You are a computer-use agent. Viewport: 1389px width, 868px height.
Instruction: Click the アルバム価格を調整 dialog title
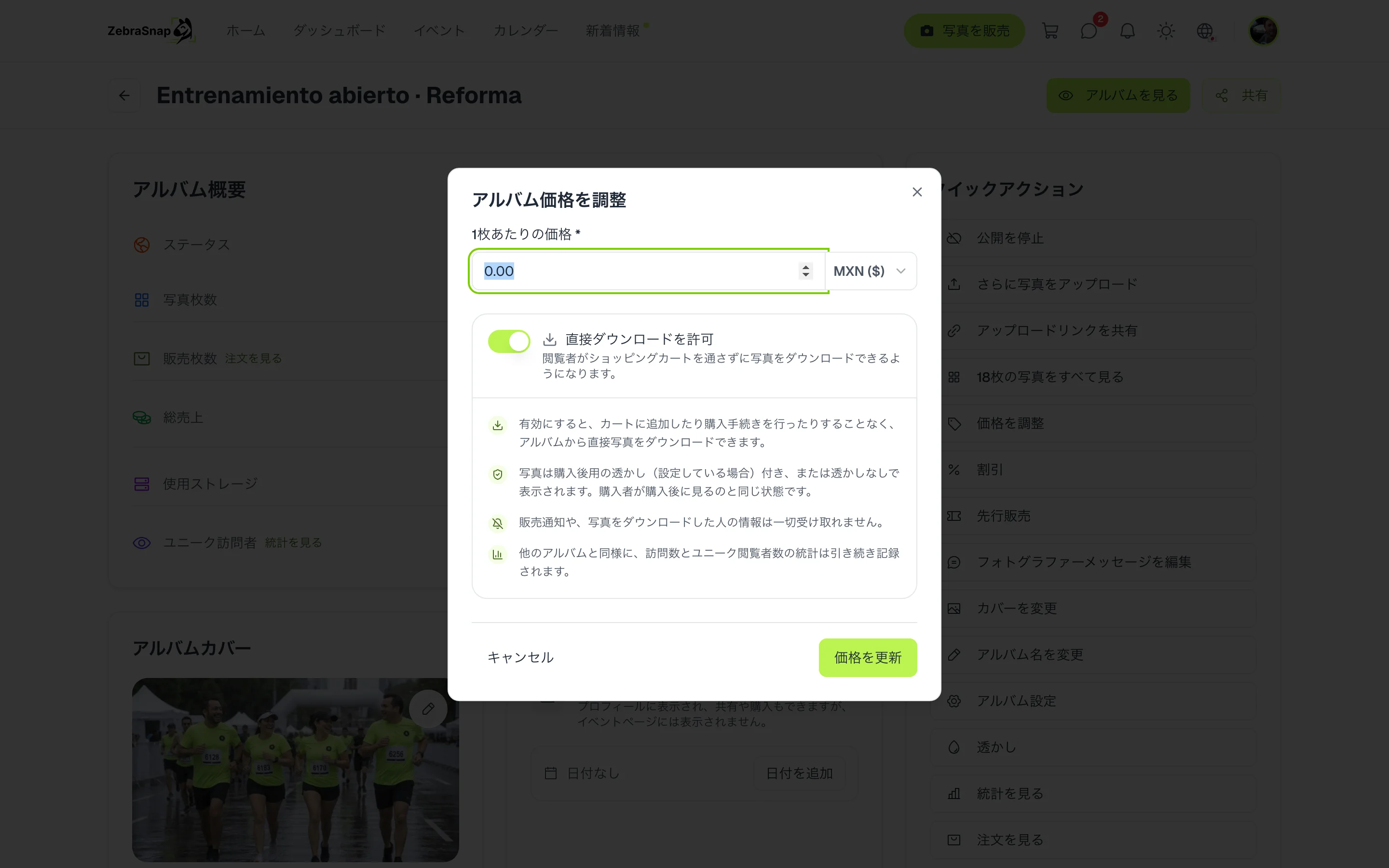tap(549, 200)
